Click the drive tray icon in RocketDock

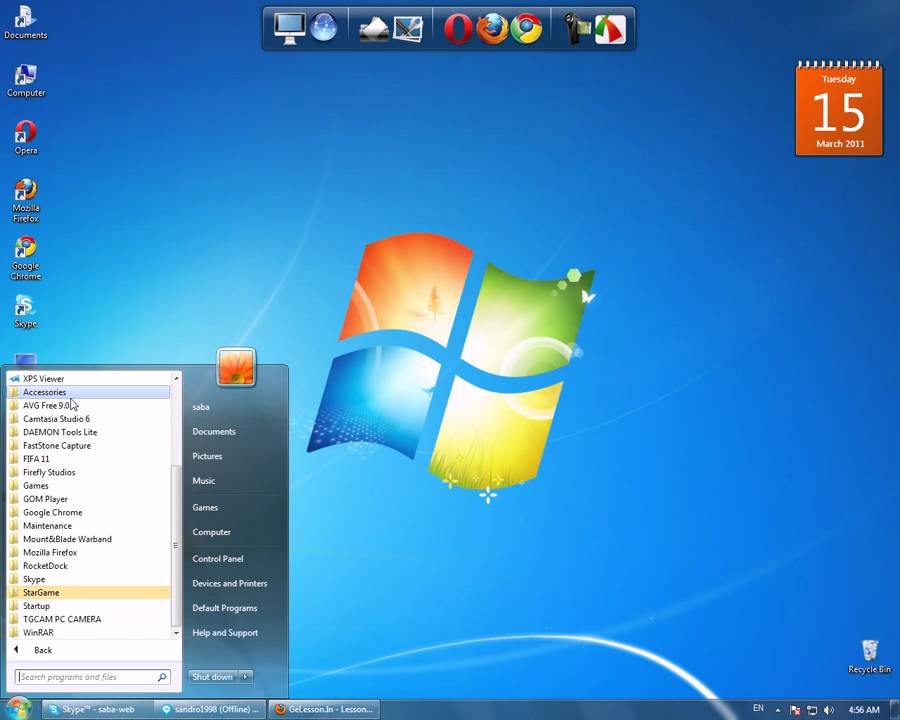(374, 30)
